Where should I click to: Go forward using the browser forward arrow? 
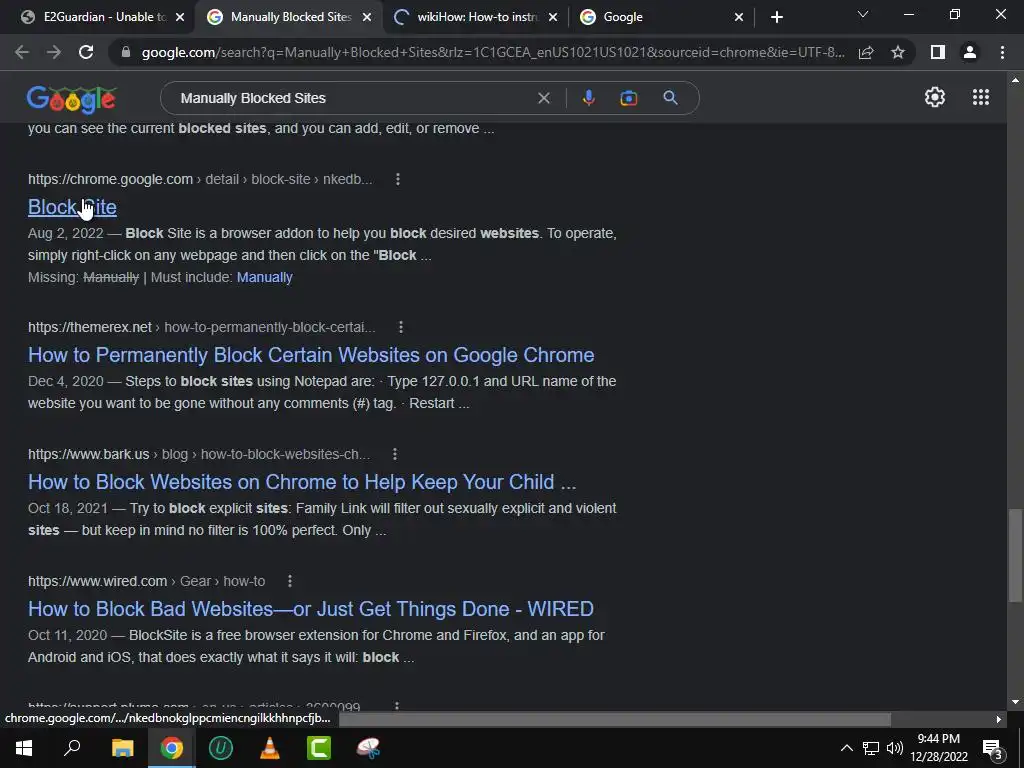coord(54,52)
